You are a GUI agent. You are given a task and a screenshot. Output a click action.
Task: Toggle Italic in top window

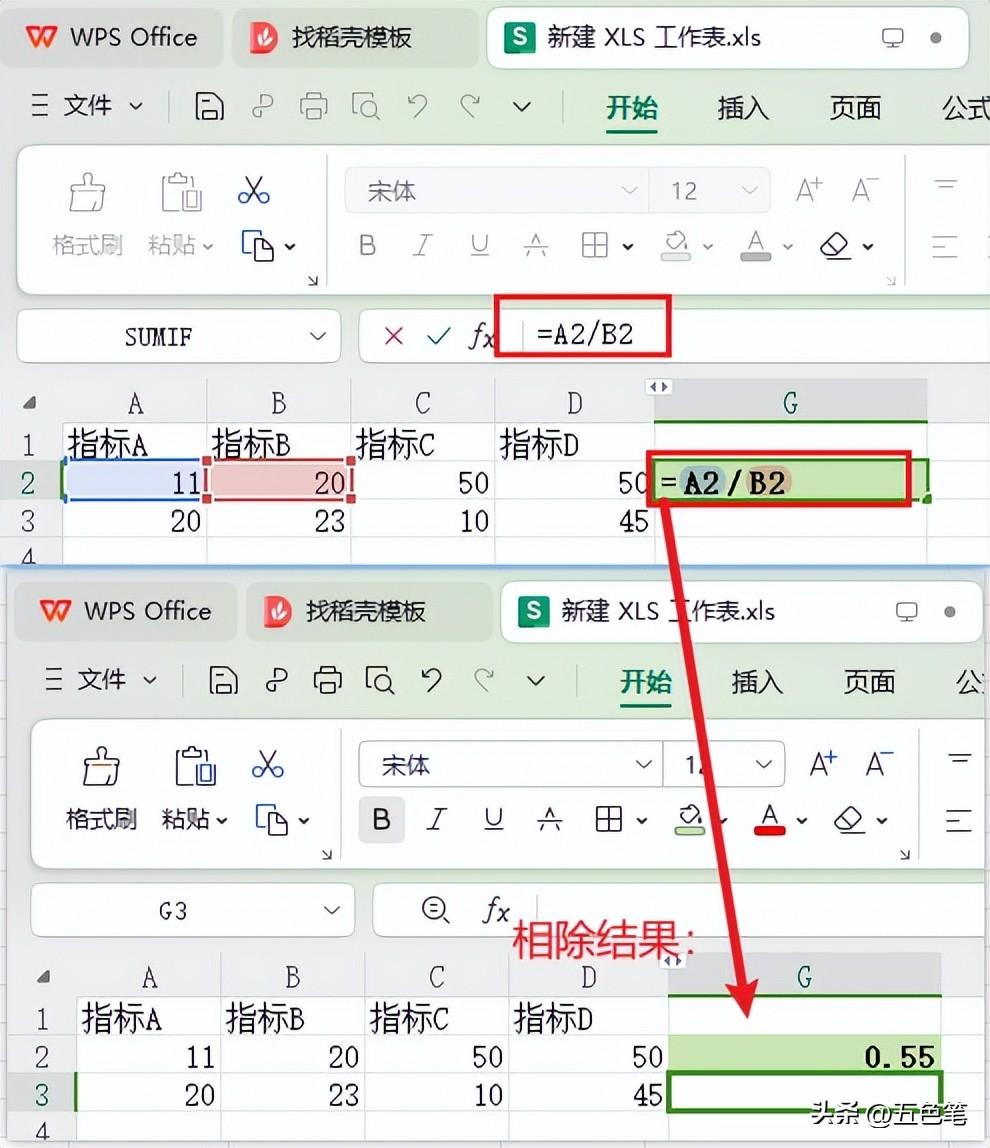click(423, 245)
